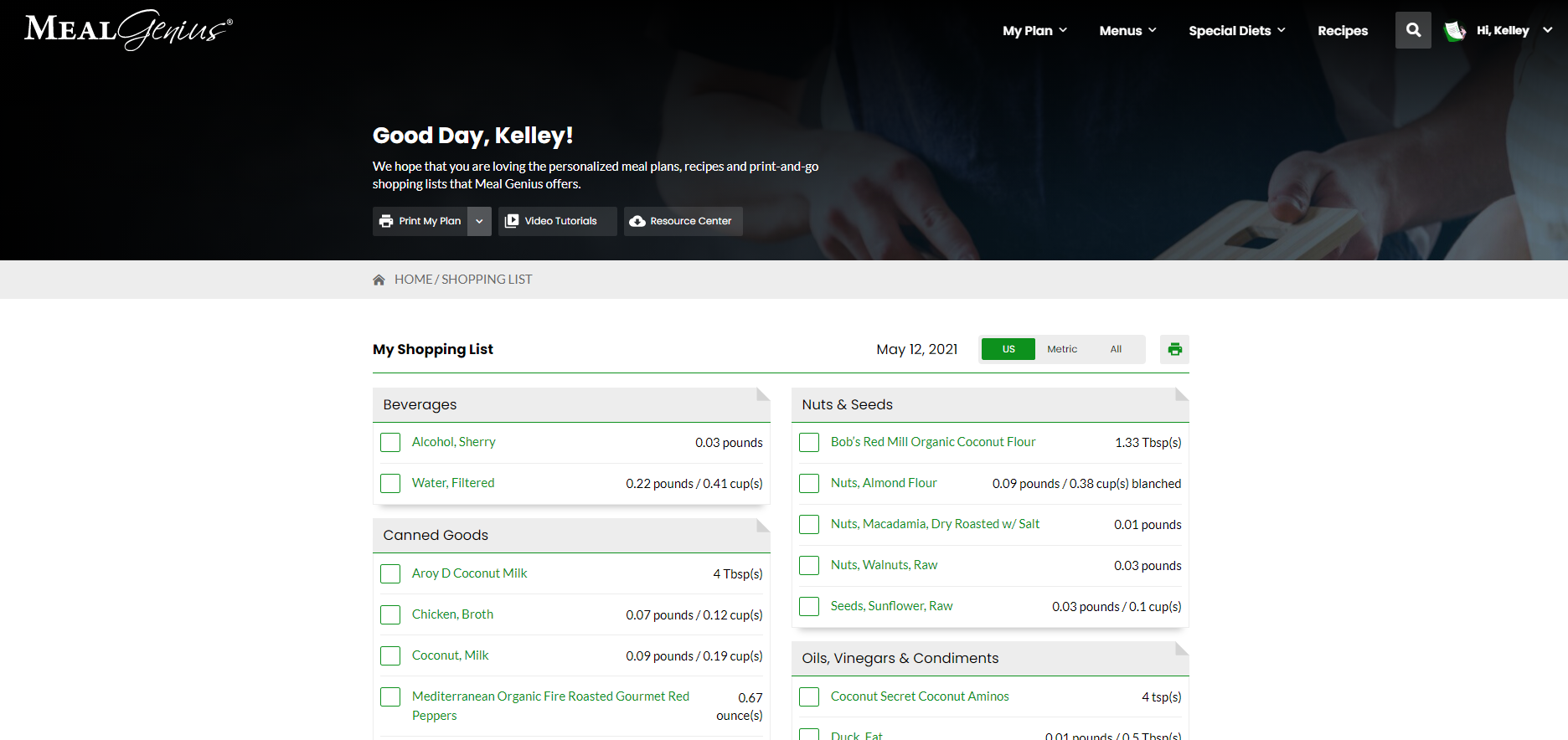Click the user avatar next to Hi, Kelley
1568x740 pixels.
pos(1455,31)
